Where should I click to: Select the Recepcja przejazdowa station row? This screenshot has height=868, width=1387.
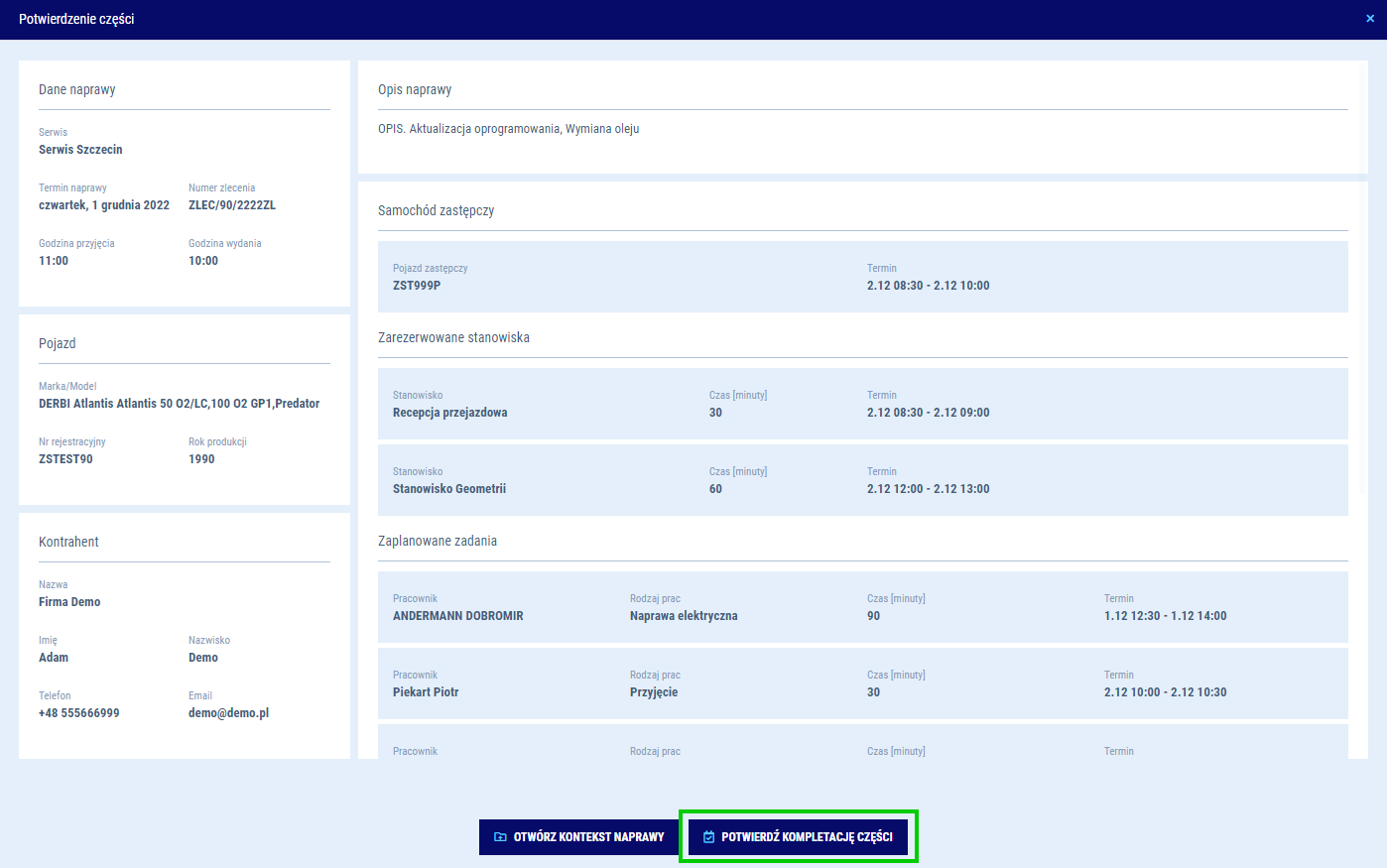coord(862,404)
